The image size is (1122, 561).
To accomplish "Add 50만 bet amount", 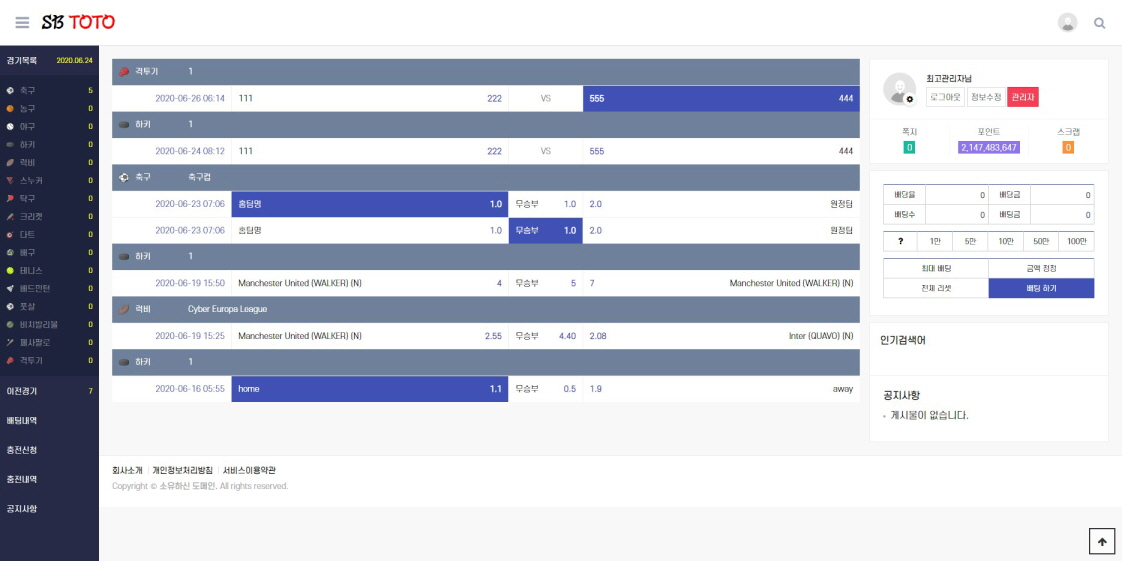I will pos(1040,242).
